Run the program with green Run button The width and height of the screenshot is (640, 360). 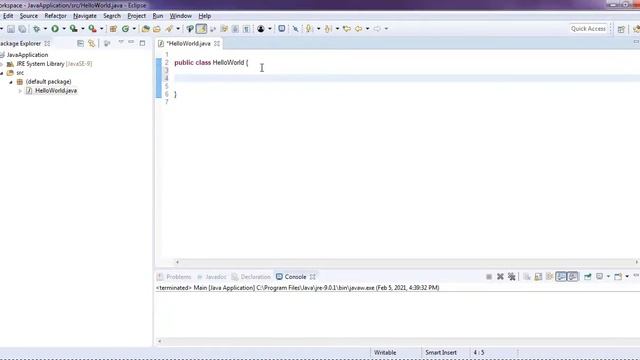click(x=55, y=29)
